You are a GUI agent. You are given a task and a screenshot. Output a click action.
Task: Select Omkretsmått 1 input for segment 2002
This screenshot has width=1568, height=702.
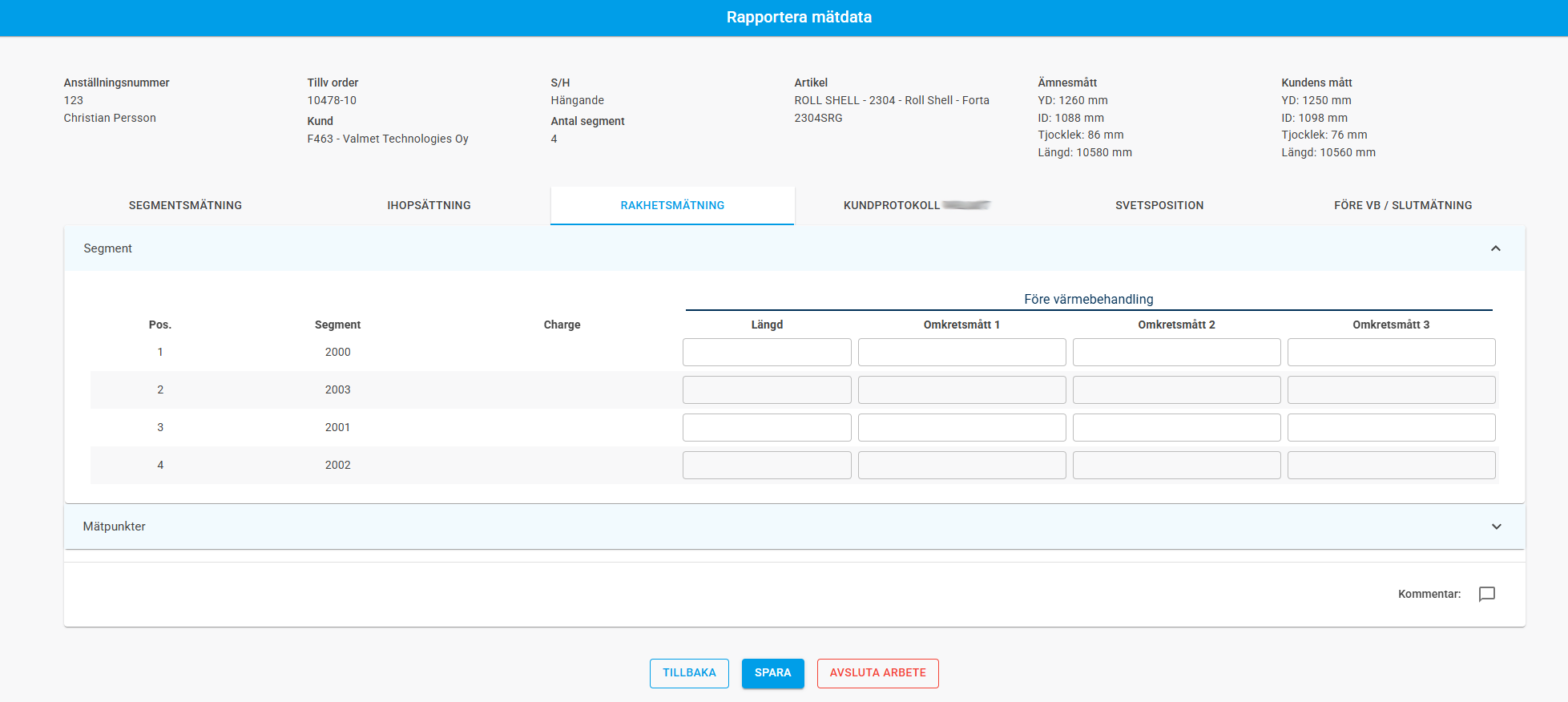click(x=961, y=466)
